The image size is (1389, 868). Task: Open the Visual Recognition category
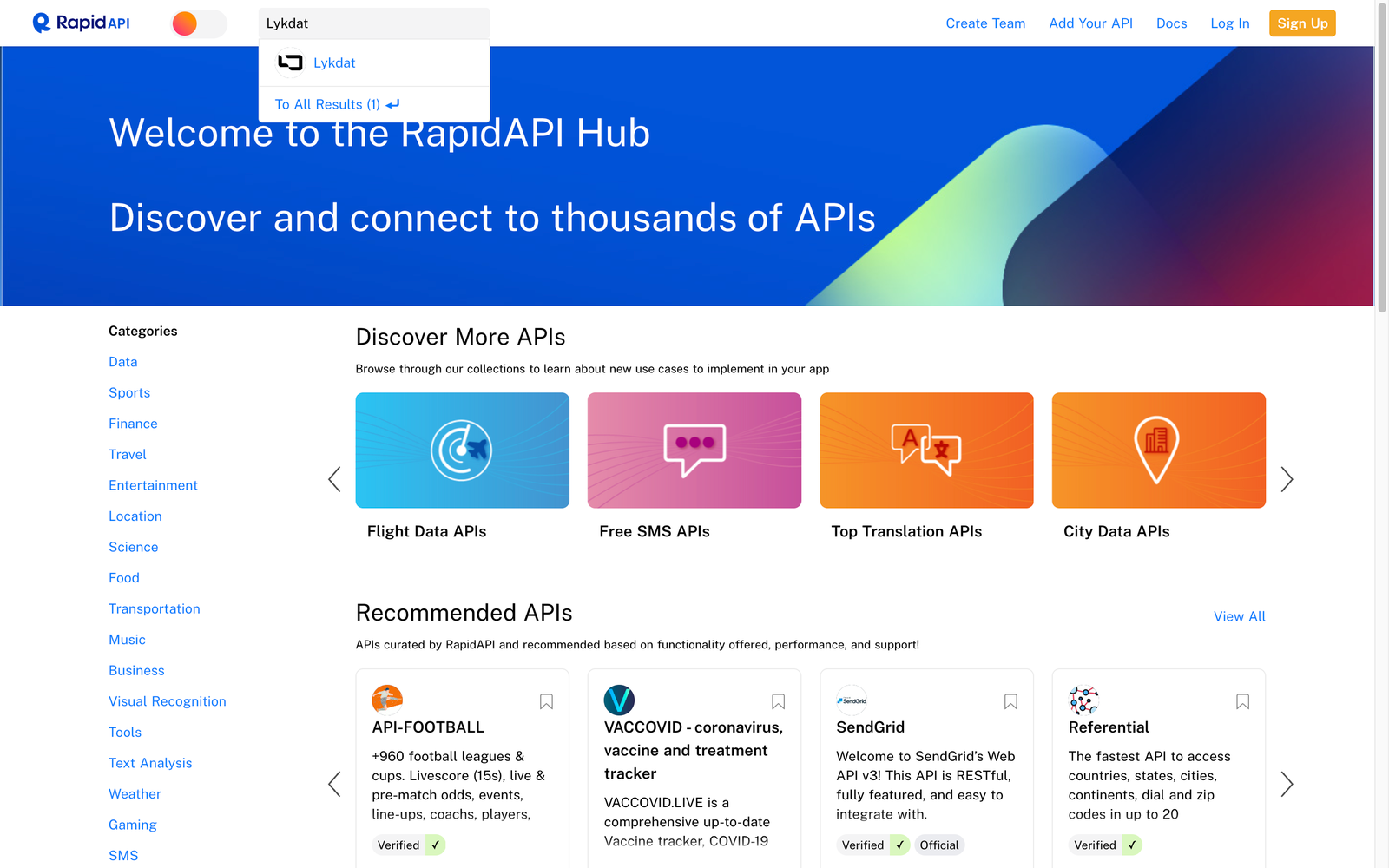pos(168,701)
